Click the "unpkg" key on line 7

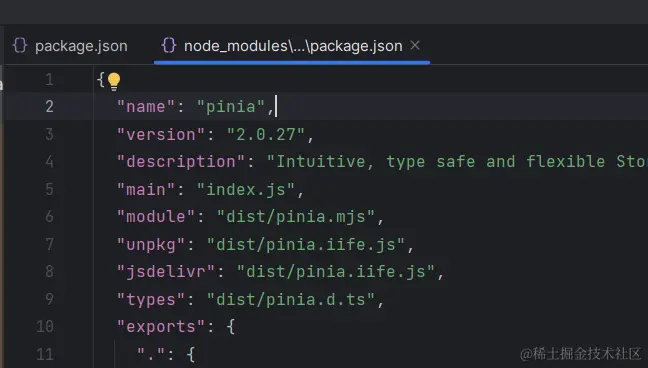coord(151,244)
